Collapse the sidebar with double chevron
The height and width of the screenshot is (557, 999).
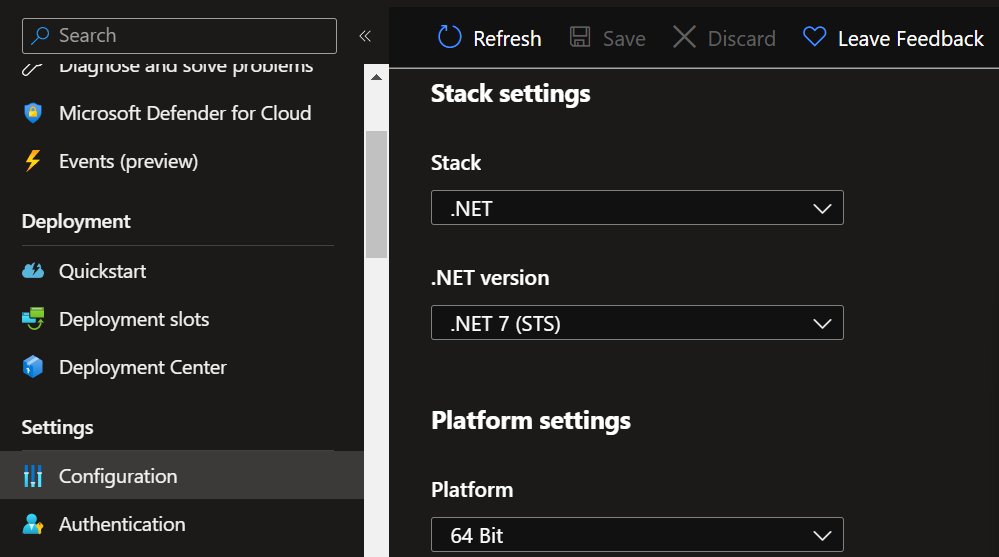pos(365,36)
